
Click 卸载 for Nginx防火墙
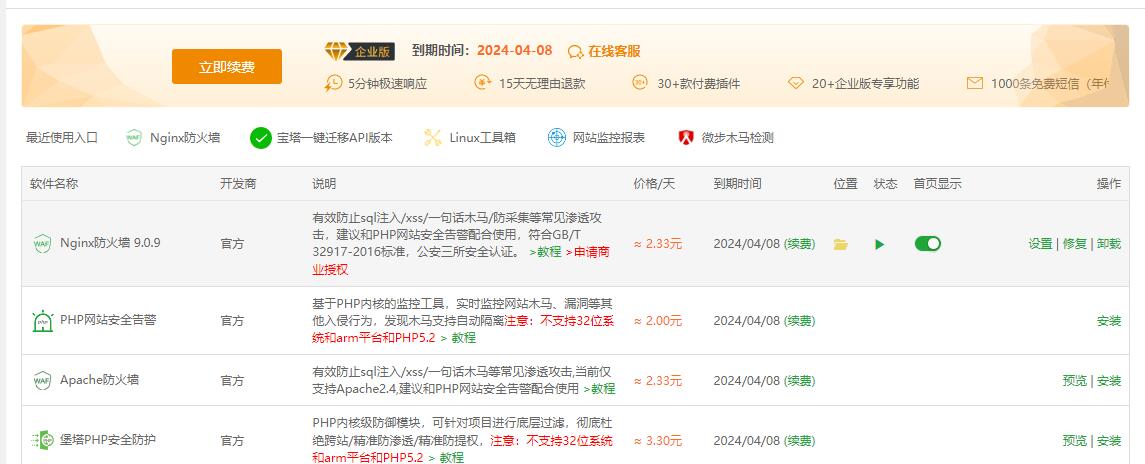[1109, 244]
